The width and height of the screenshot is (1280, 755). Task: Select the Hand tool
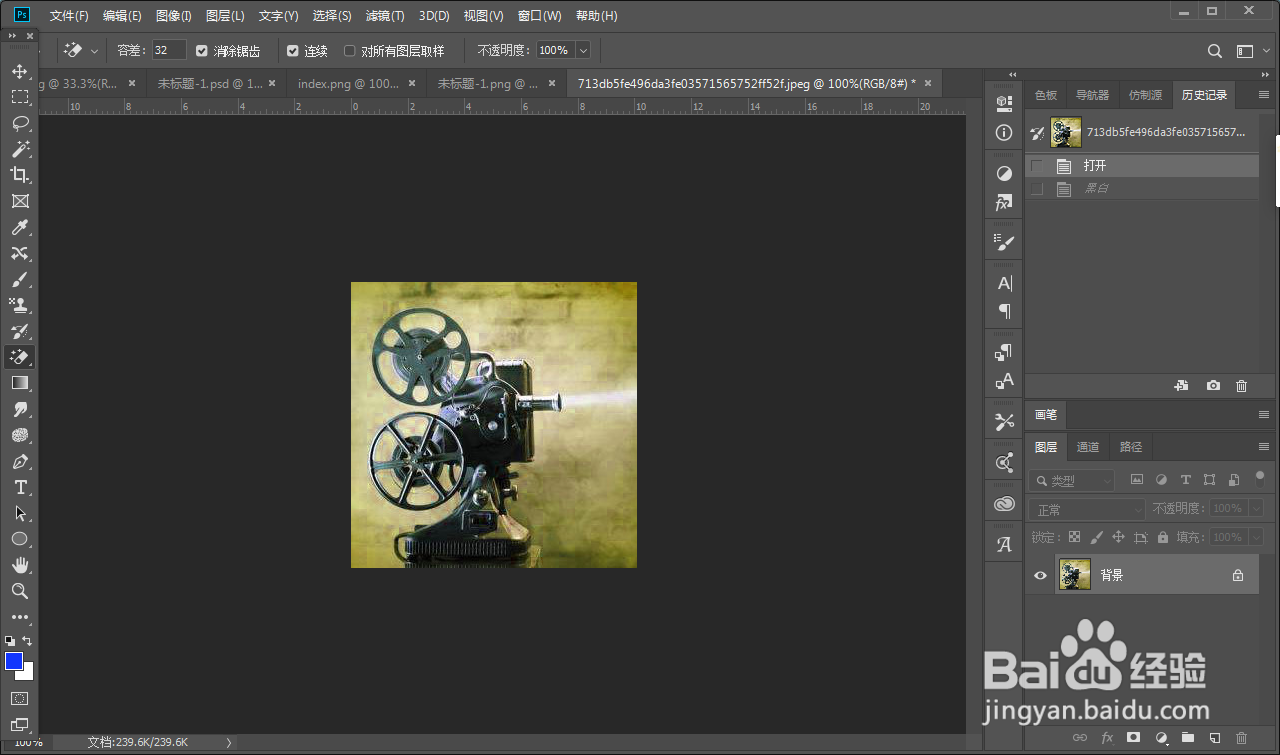pyautogui.click(x=19, y=565)
